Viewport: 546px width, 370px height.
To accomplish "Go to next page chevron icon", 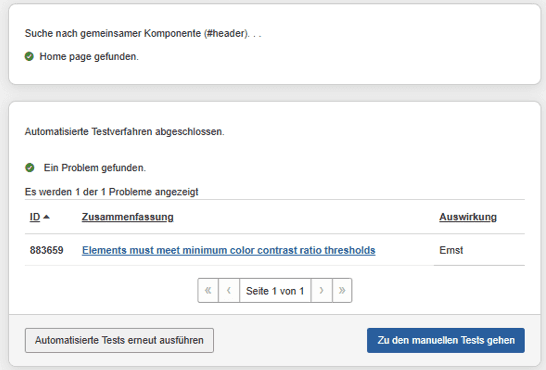I will pos(321,290).
